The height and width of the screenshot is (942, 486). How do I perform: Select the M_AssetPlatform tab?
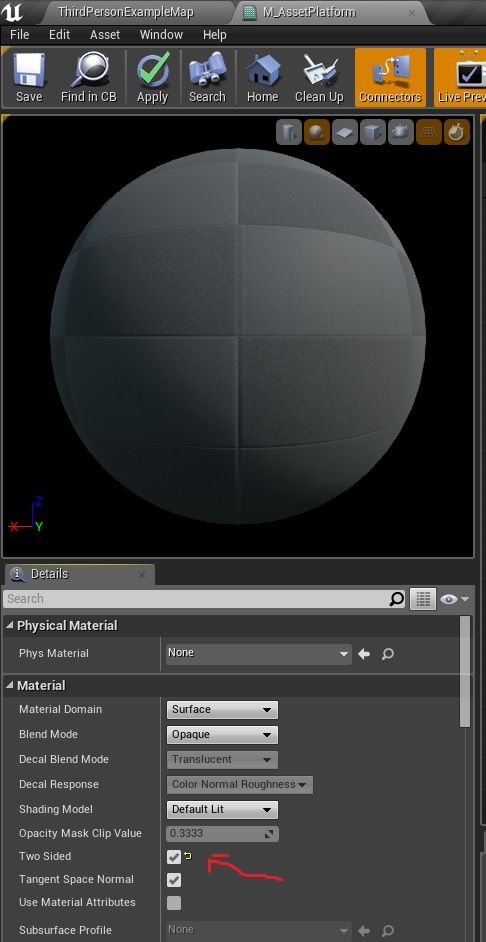(328, 12)
